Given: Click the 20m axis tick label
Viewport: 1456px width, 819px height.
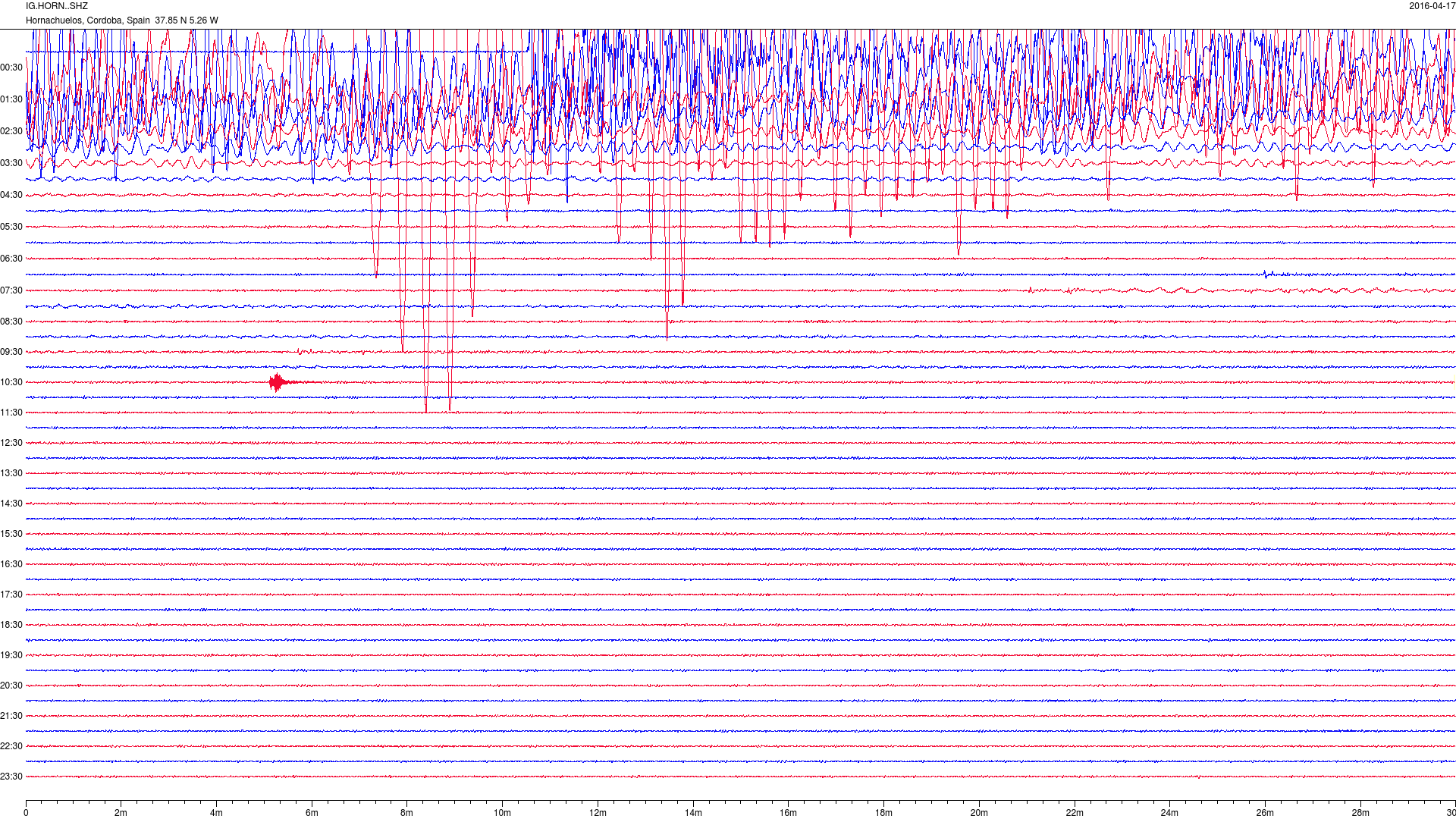Looking at the screenshot, I should click(x=979, y=813).
